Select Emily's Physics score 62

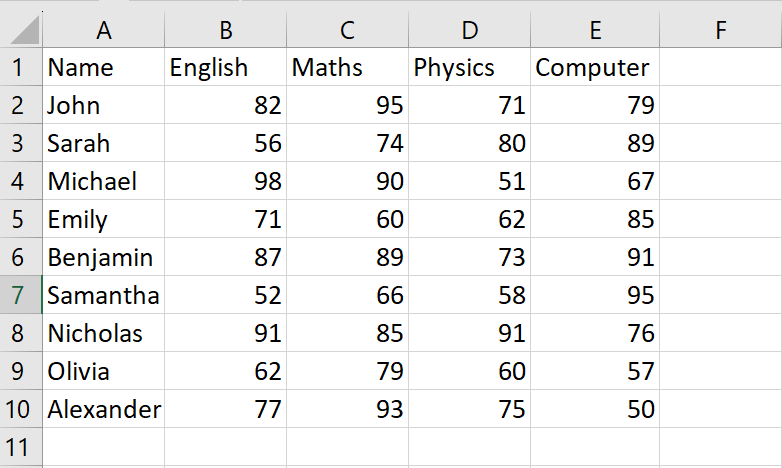pyautogui.click(x=469, y=219)
